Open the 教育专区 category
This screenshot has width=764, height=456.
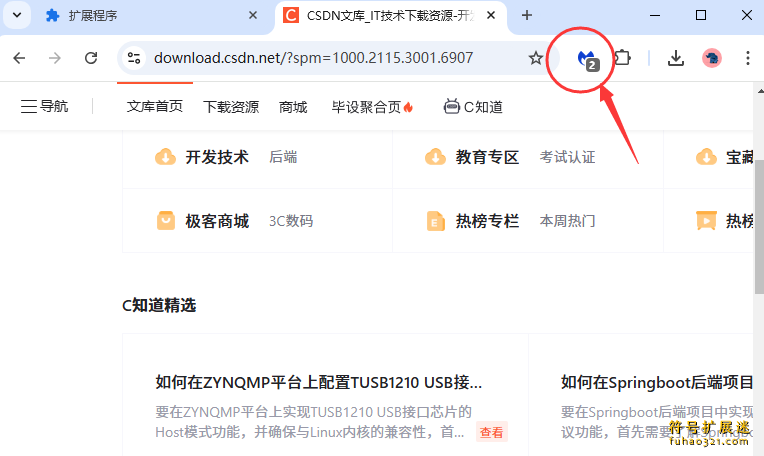[487, 157]
